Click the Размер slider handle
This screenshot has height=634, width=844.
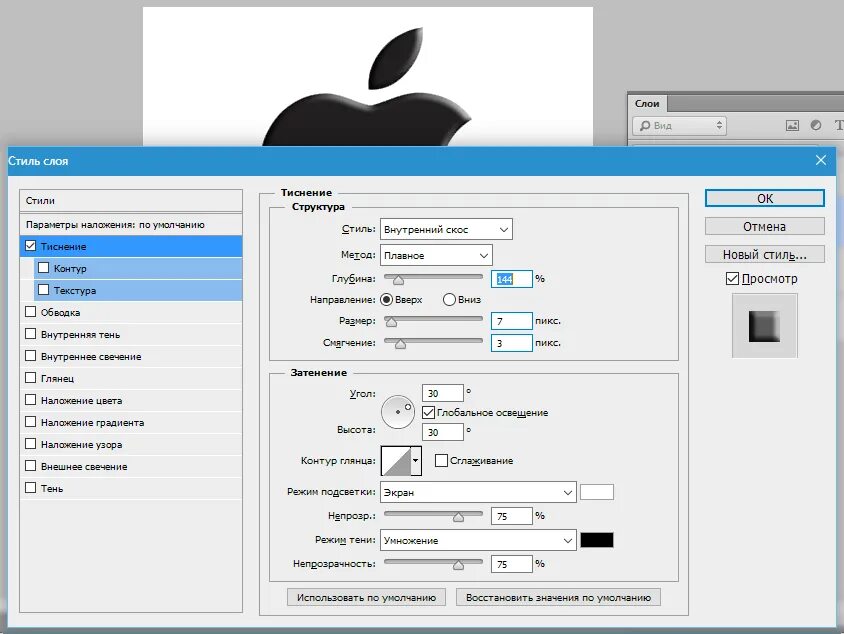(x=391, y=322)
